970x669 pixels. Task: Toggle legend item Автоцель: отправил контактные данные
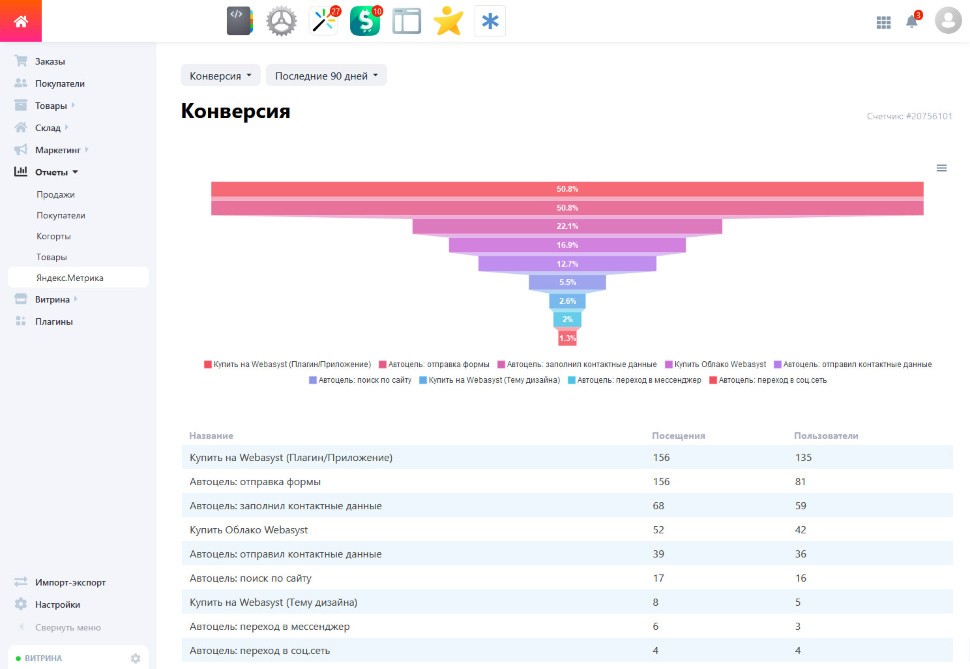853,364
